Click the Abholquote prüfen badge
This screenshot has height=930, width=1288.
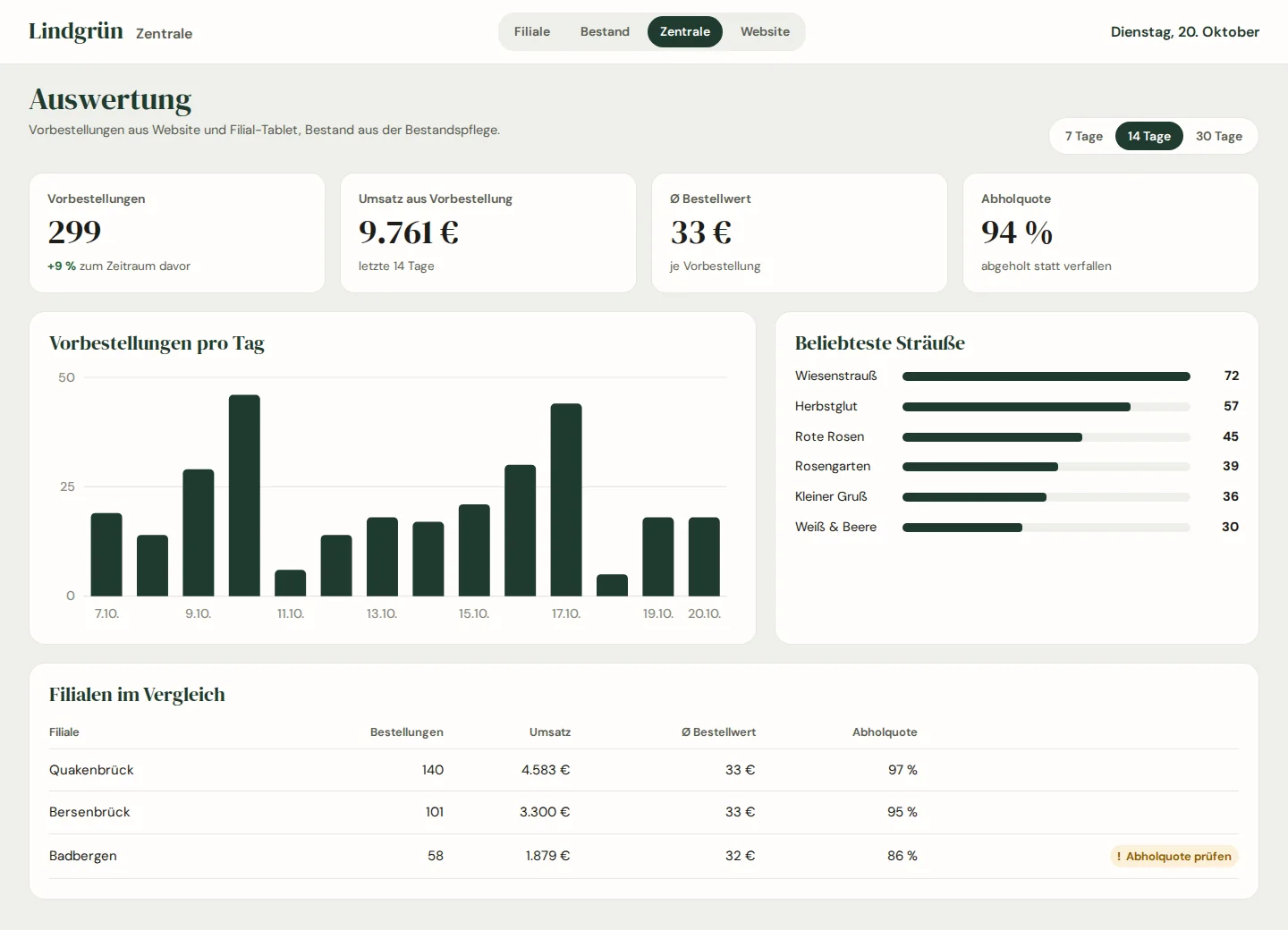point(1174,856)
